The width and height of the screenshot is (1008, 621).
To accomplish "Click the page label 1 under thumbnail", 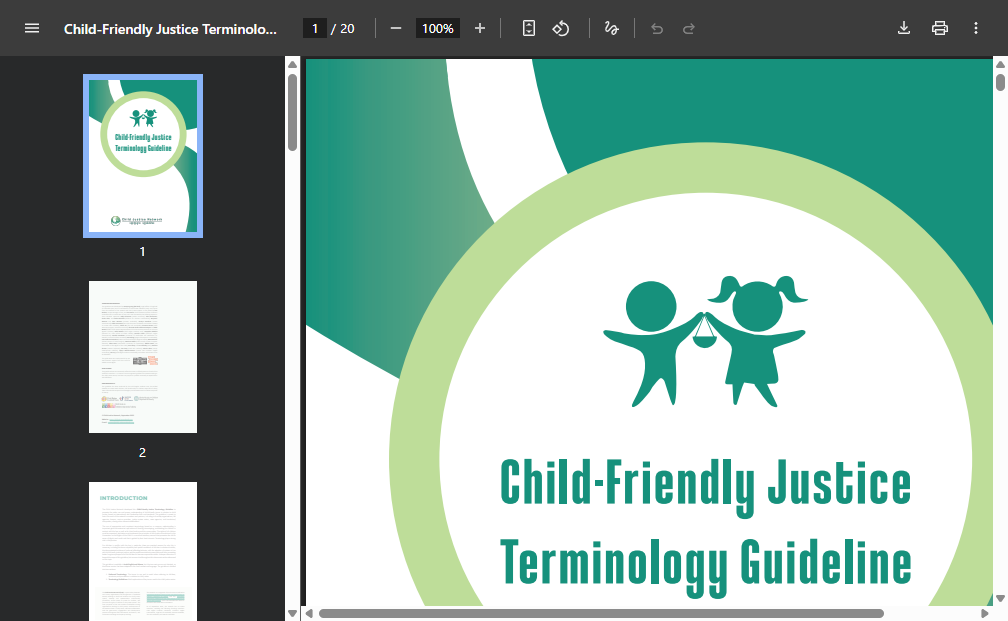I will [x=143, y=252].
